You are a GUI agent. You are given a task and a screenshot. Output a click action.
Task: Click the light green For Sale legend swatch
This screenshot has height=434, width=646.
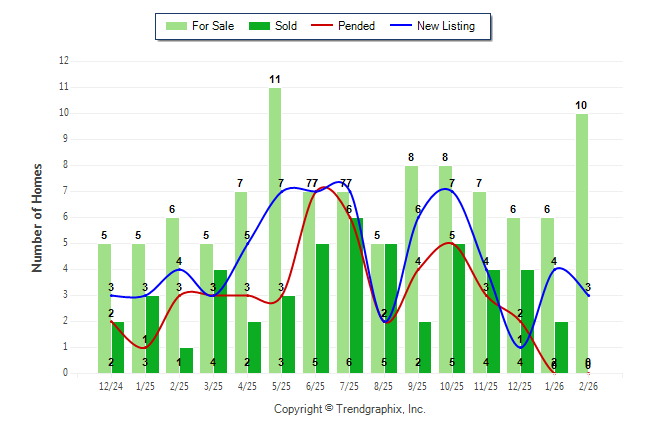pyautogui.click(x=181, y=26)
